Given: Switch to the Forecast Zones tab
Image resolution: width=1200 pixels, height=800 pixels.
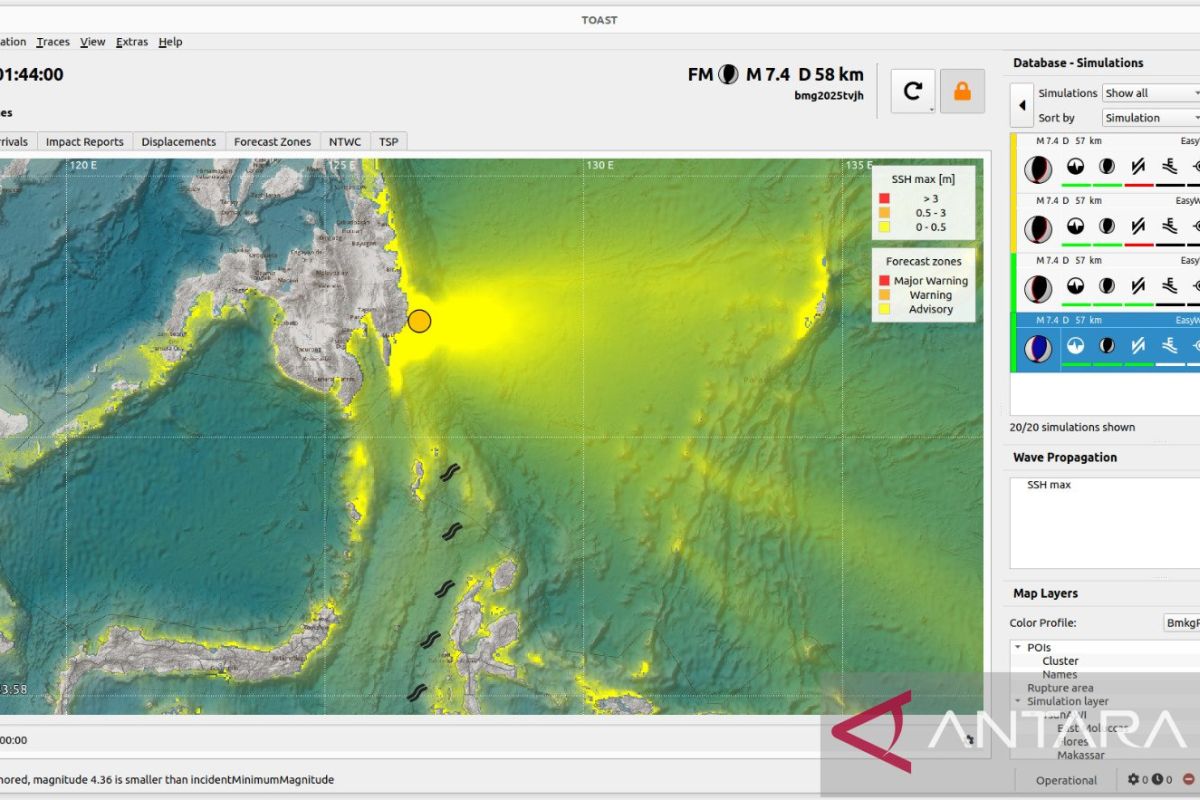Looking at the screenshot, I should pos(272,142).
